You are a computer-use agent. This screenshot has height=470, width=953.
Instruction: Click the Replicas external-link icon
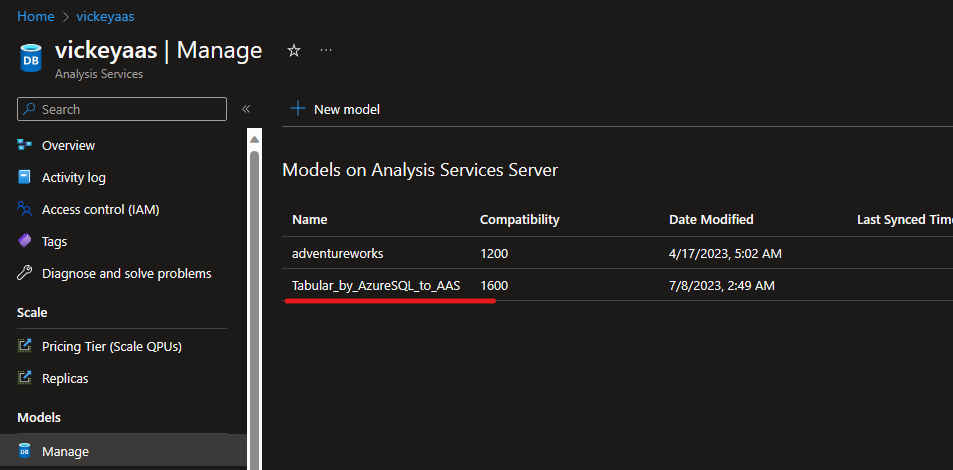click(24, 378)
